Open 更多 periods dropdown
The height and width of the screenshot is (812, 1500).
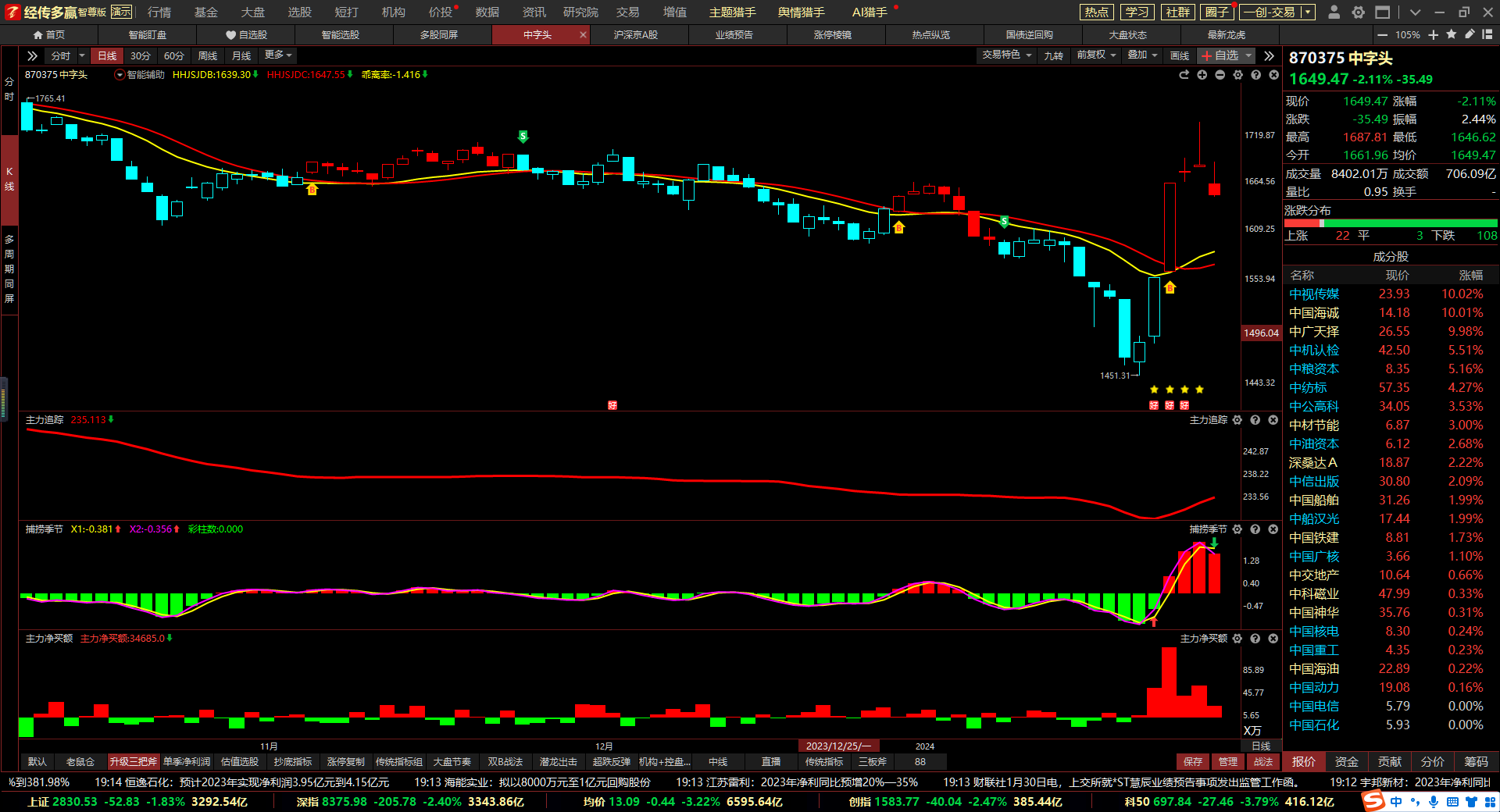click(x=278, y=55)
